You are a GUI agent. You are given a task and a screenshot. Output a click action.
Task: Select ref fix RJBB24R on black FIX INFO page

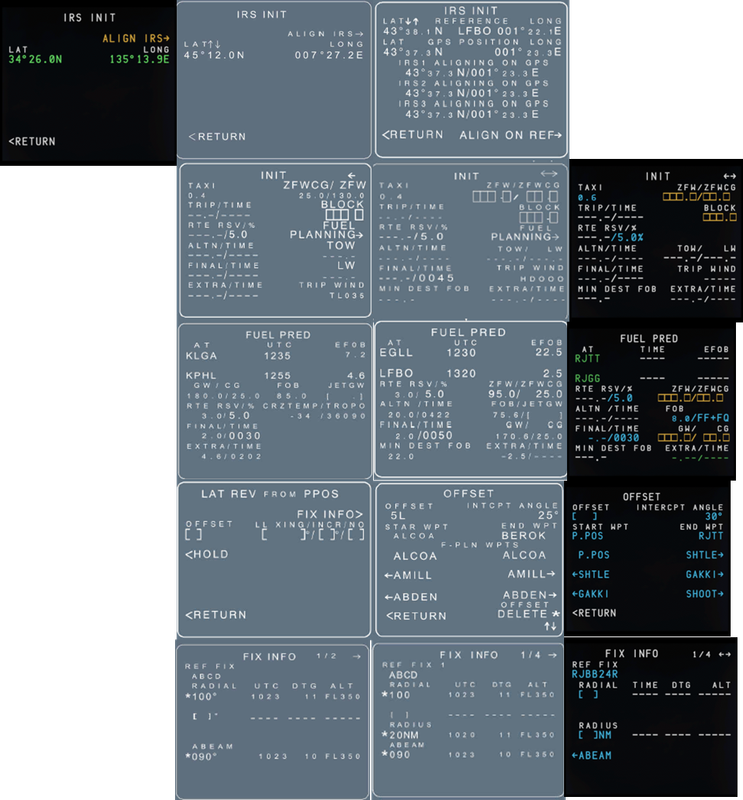(x=595, y=674)
